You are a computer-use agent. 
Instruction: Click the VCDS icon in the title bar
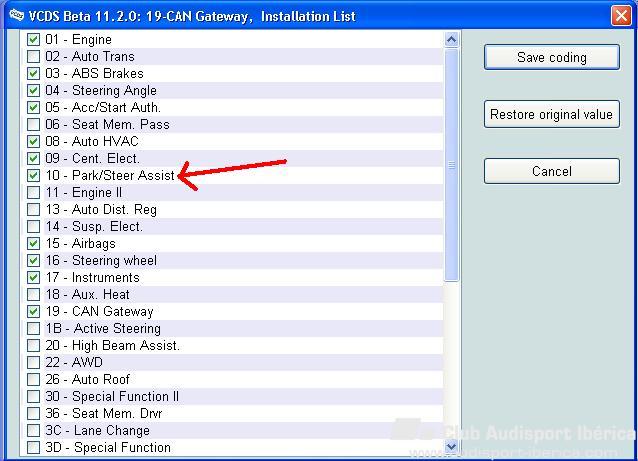(x=17, y=15)
